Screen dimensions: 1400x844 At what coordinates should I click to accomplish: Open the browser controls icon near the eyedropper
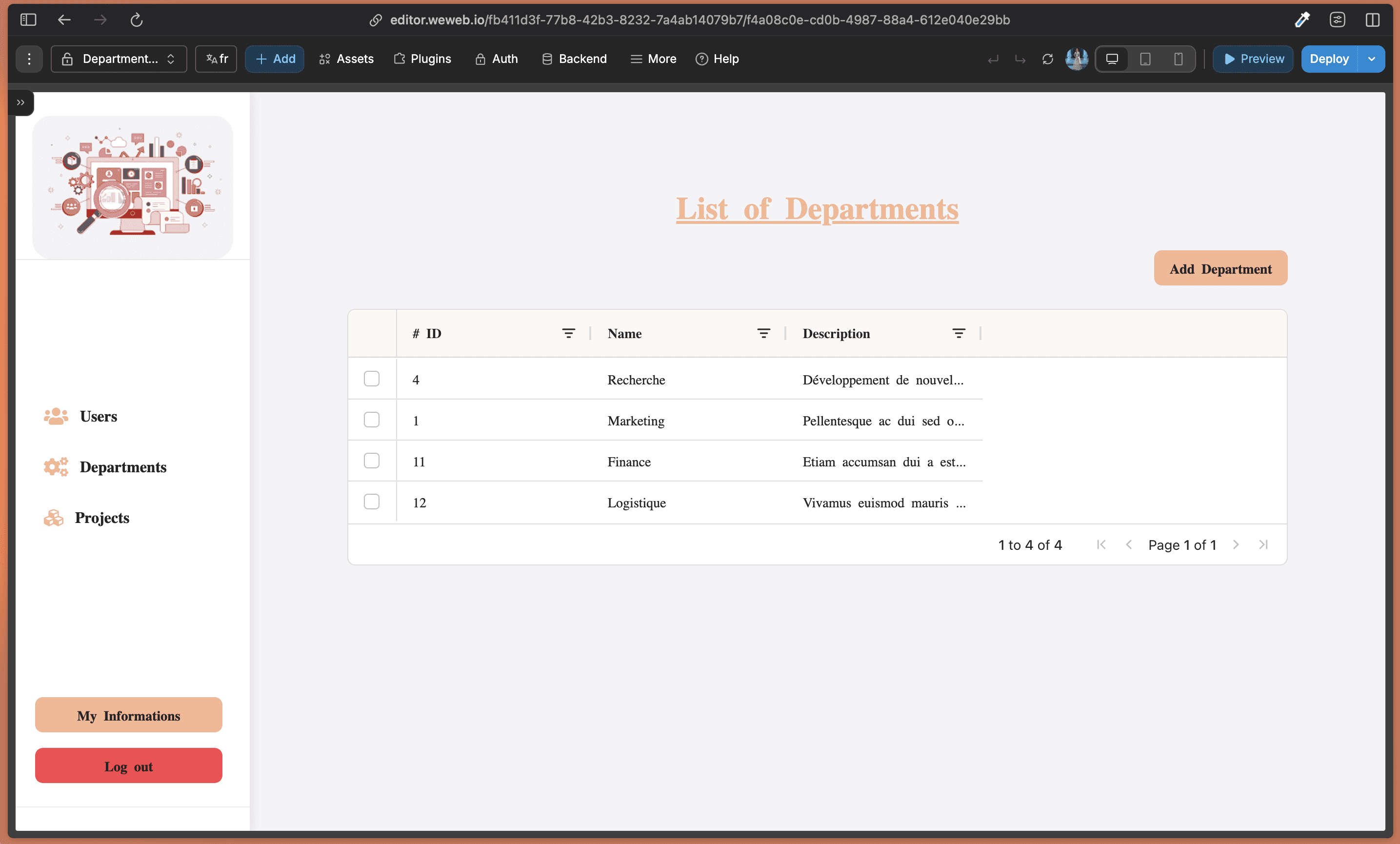1338,20
